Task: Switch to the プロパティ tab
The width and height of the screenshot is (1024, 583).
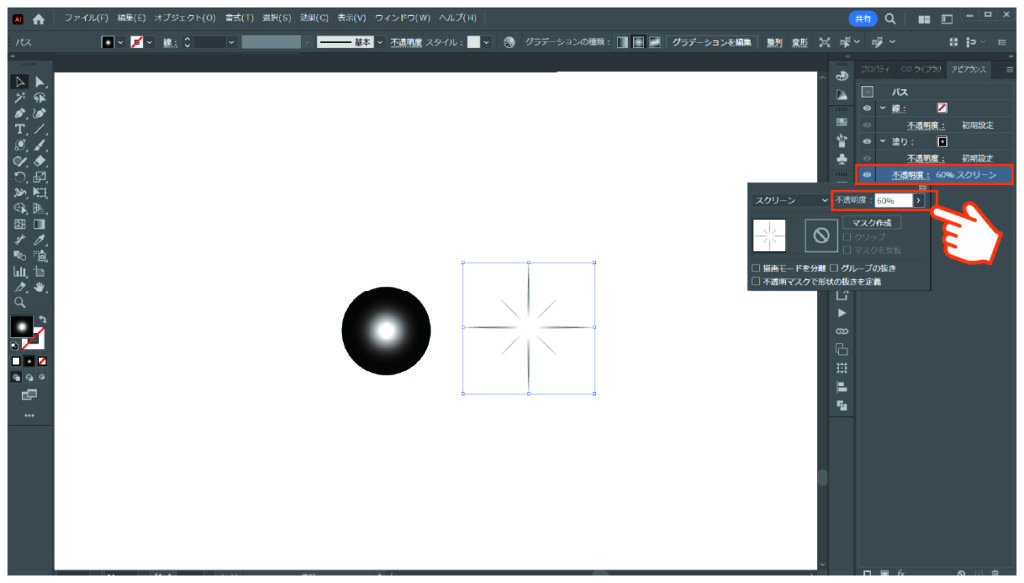Action: pos(875,69)
